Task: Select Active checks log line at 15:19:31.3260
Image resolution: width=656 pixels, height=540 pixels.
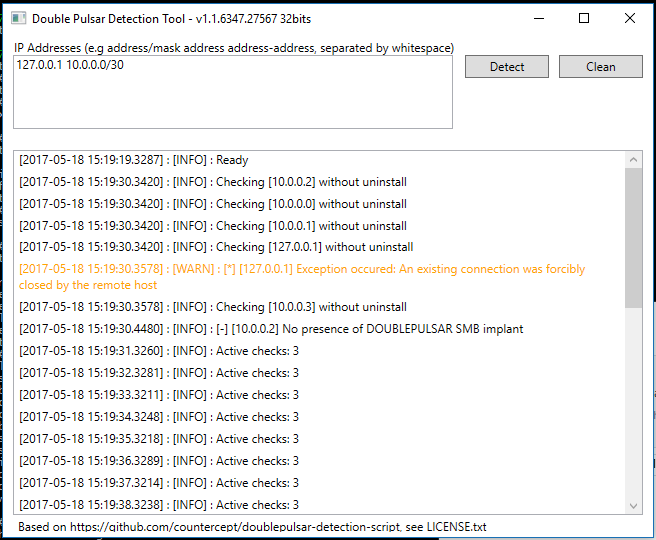Action: coord(159,351)
